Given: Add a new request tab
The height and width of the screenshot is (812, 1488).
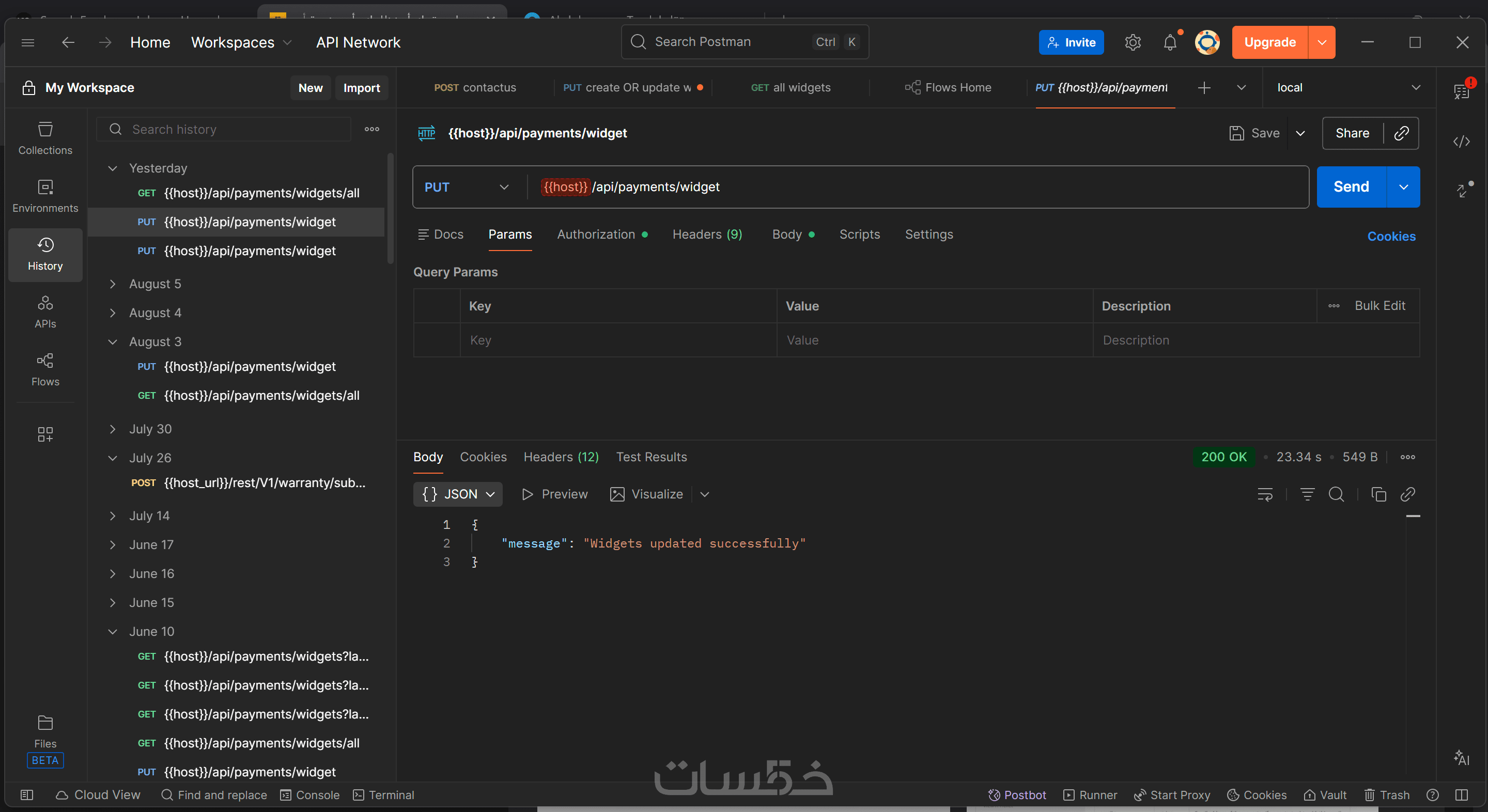Looking at the screenshot, I should click(x=1204, y=88).
